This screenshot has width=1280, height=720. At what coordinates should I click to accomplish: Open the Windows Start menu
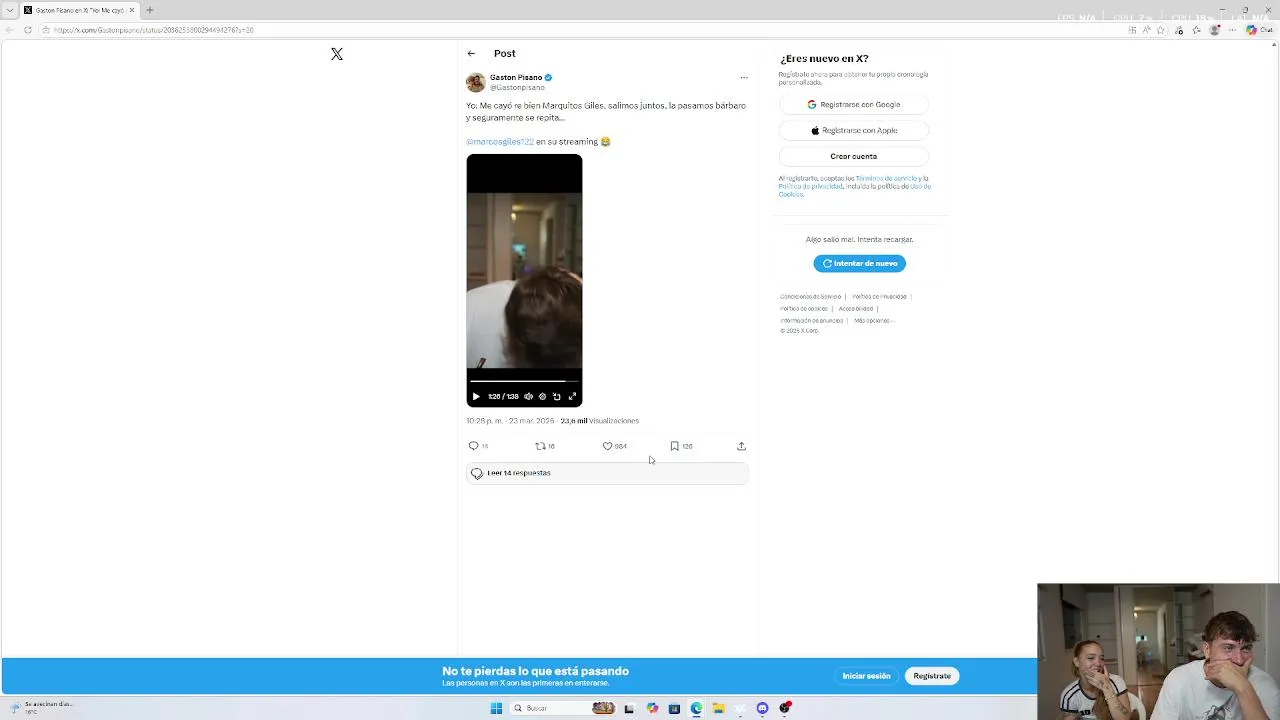click(x=496, y=708)
